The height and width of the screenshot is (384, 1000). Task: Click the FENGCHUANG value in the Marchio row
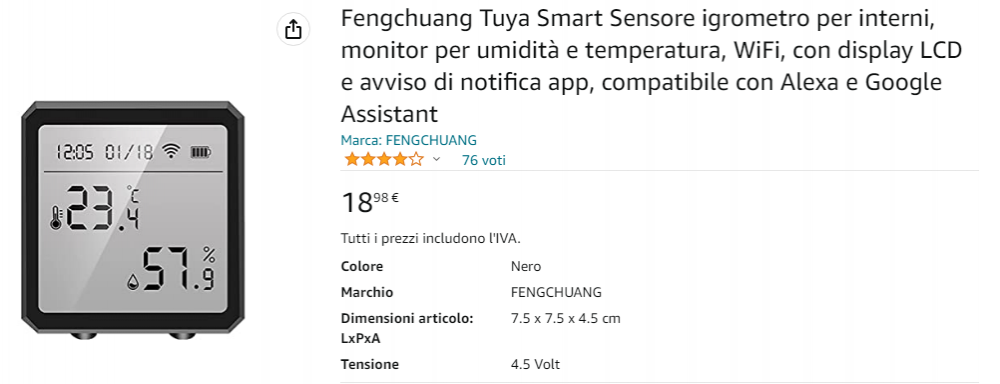pyautogui.click(x=556, y=292)
